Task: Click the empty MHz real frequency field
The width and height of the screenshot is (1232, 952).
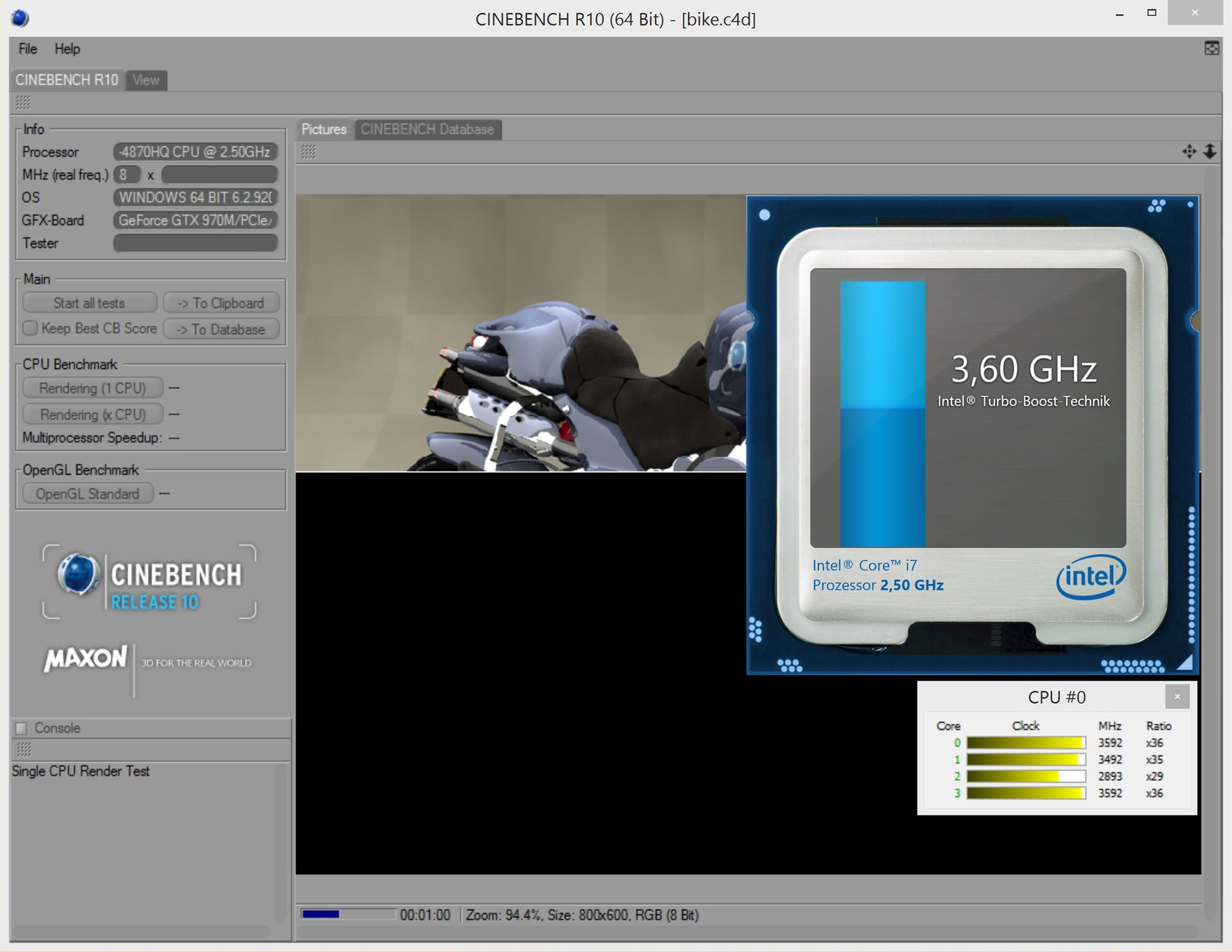Action: pyautogui.click(x=220, y=175)
